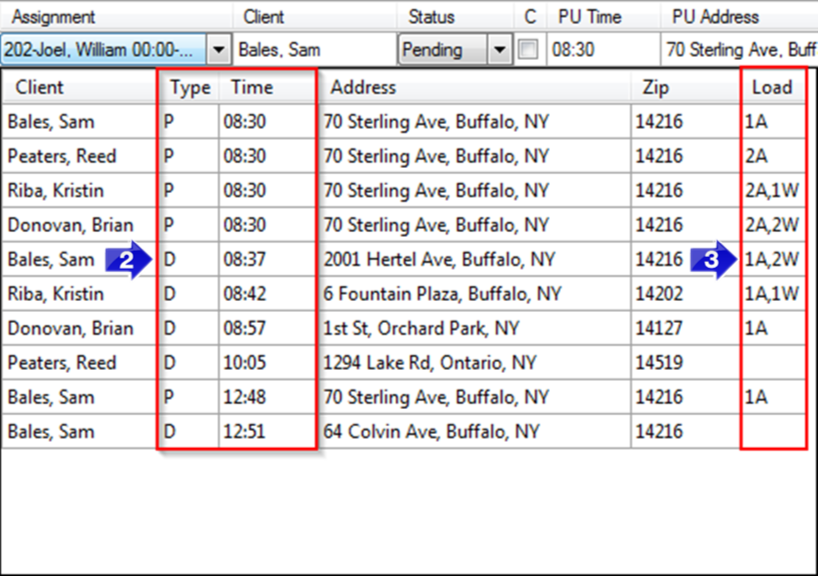Select the 2001 Hertel Ave, Buffalo, NY address
Image resolution: width=818 pixels, height=576 pixels.
pyautogui.click(x=439, y=259)
